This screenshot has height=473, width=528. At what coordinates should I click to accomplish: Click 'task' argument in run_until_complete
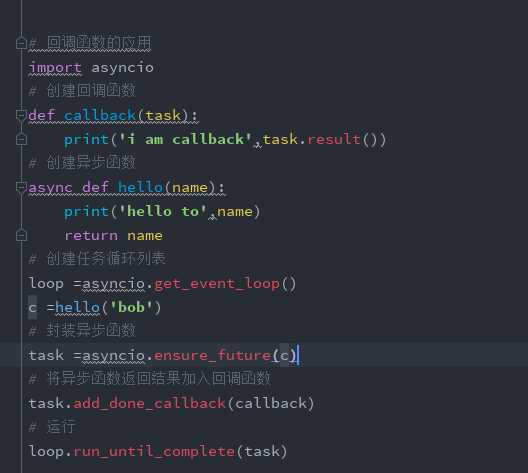coord(262,451)
